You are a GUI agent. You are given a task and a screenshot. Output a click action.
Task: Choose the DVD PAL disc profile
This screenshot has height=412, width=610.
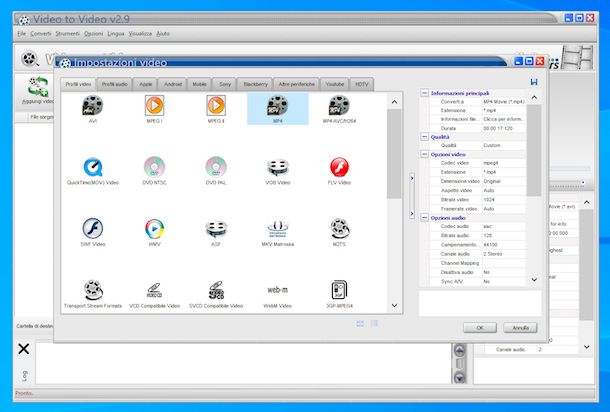pos(216,167)
